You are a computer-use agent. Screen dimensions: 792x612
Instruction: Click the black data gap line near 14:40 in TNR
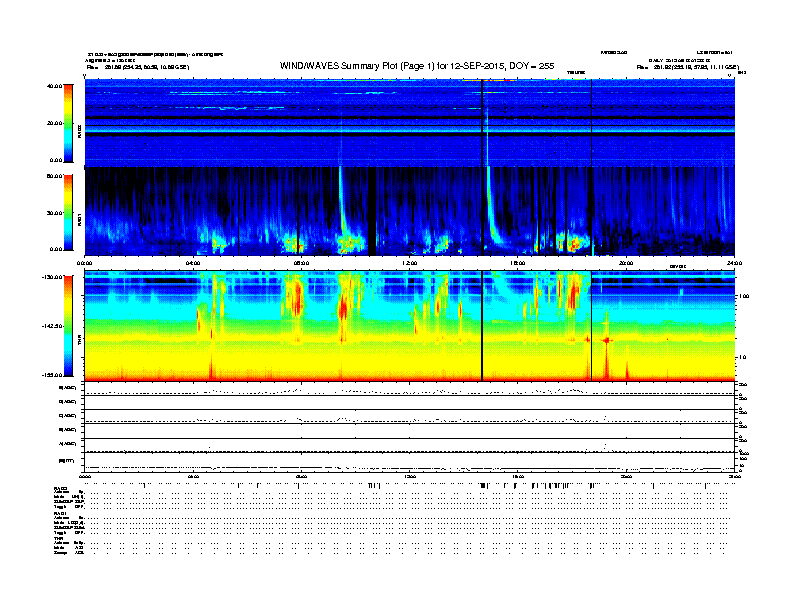tap(482, 326)
